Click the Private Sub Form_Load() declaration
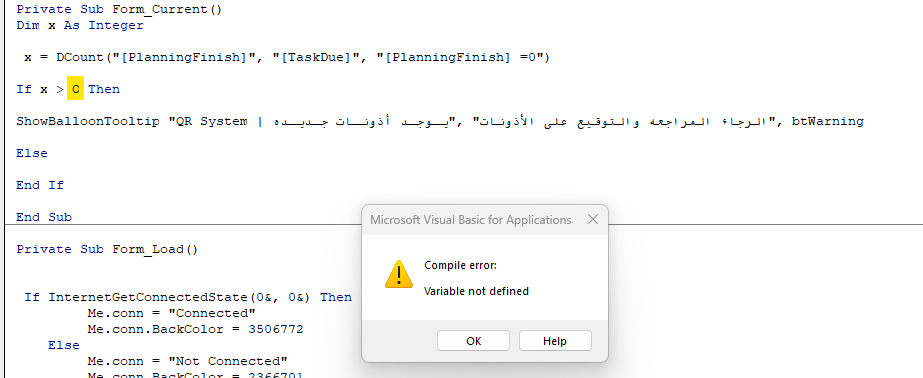This screenshot has width=923, height=378. click(x=107, y=249)
